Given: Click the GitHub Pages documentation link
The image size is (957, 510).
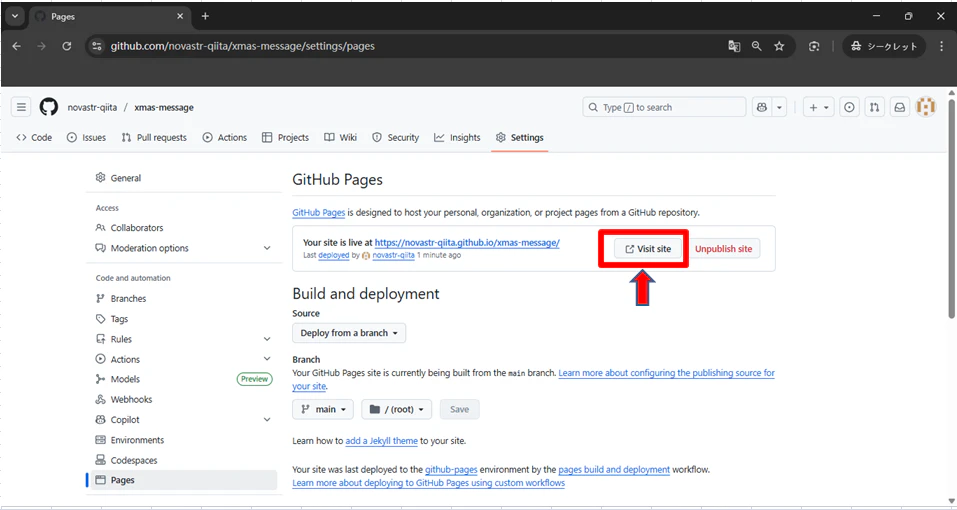Looking at the screenshot, I should click(x=319, y=213).
